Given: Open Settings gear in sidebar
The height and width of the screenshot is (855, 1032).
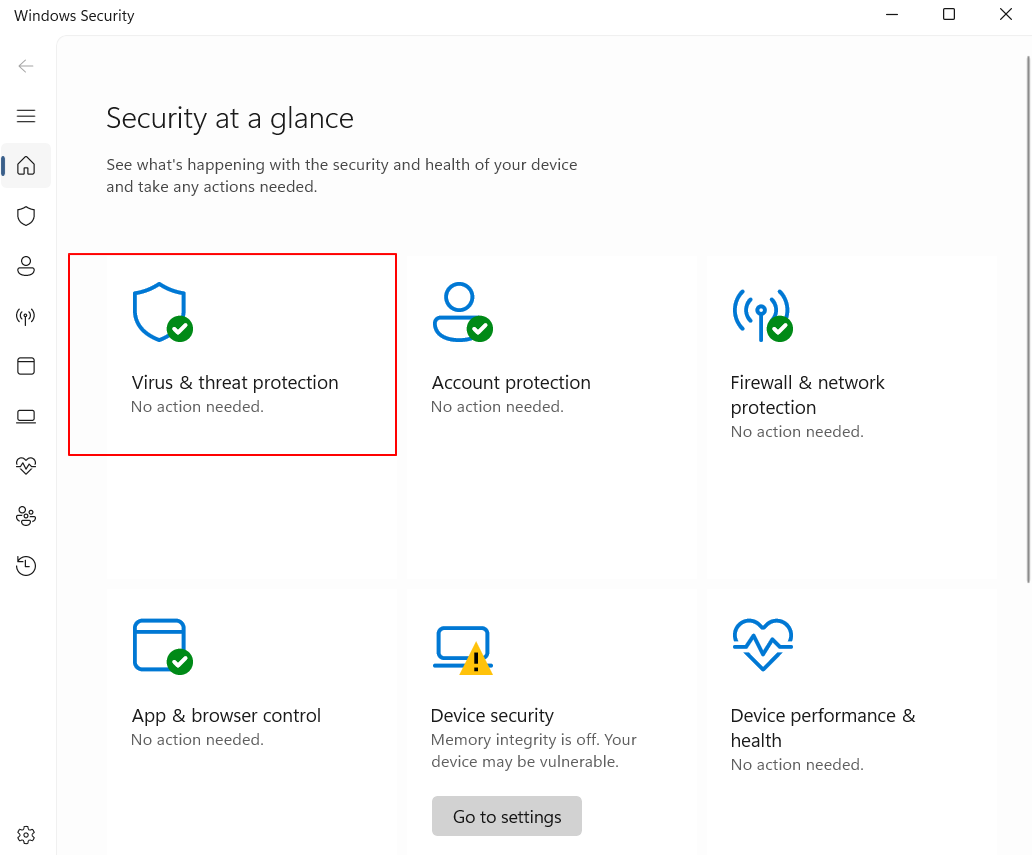Looking at the screenshot, I should click(x=26, y=834).
